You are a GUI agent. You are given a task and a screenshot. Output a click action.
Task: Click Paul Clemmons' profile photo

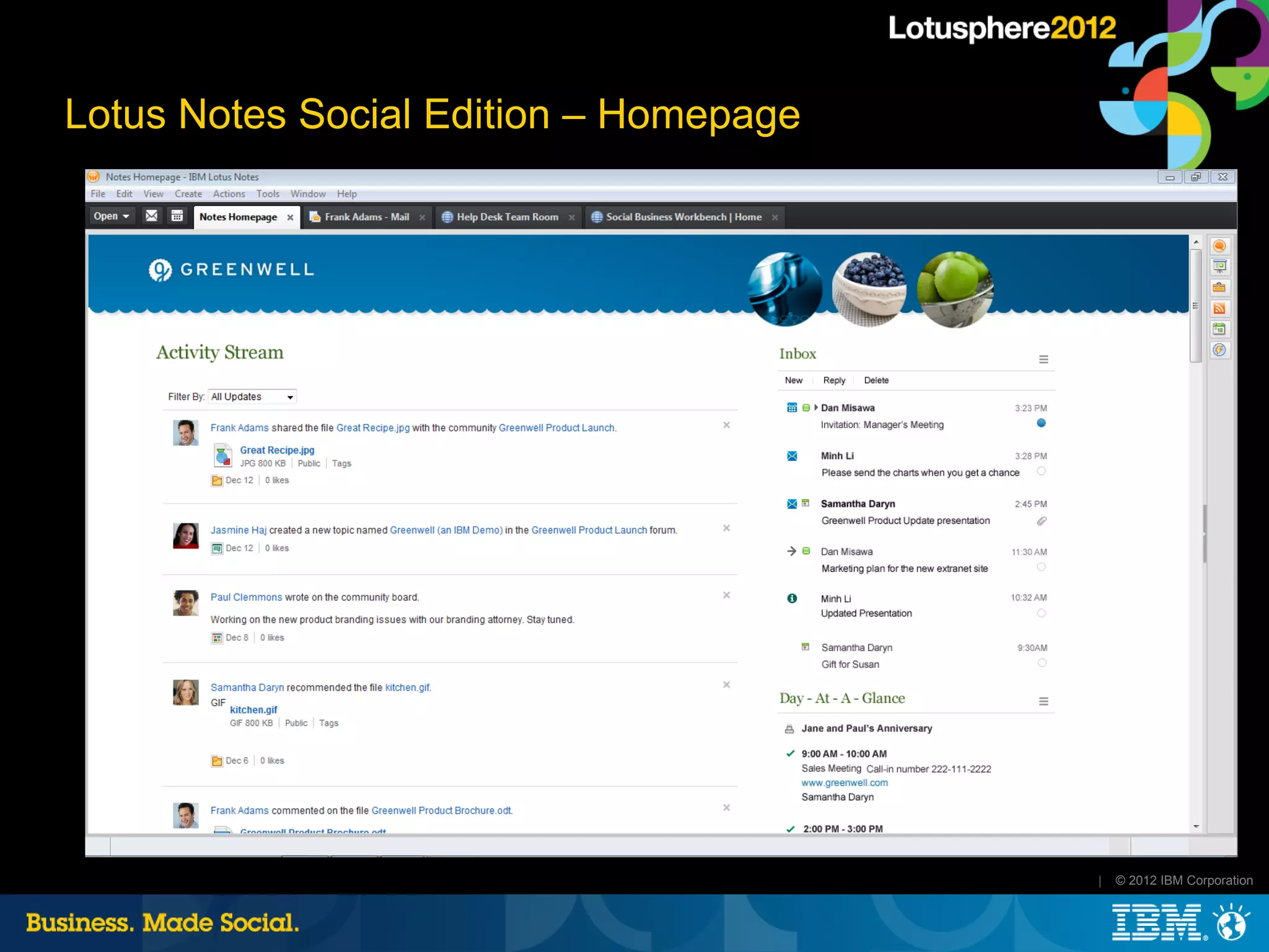[185, 603]
